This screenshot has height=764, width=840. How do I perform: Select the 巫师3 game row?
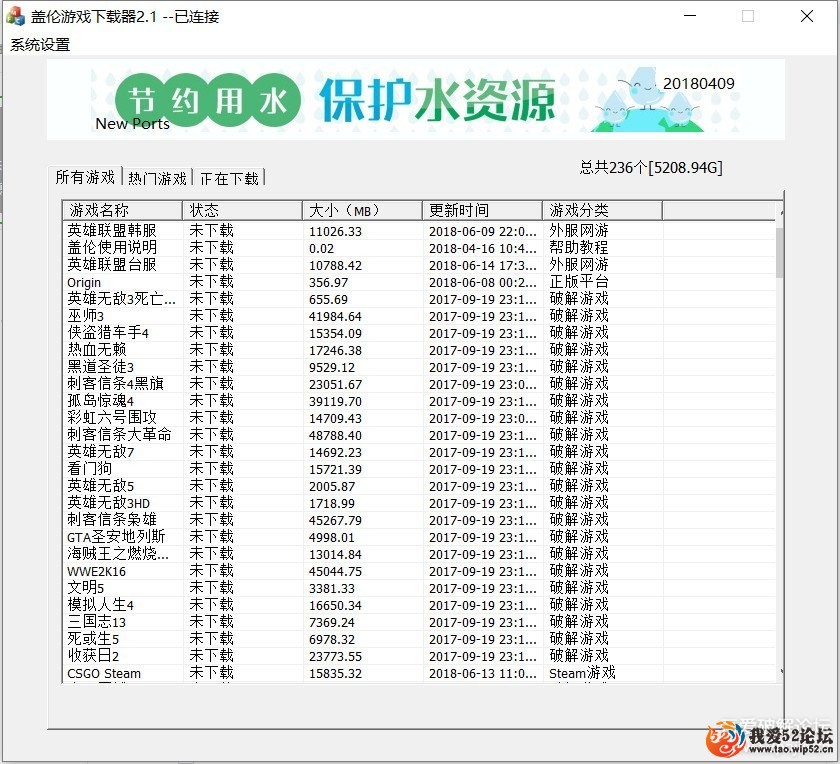[x=419, y=316]
